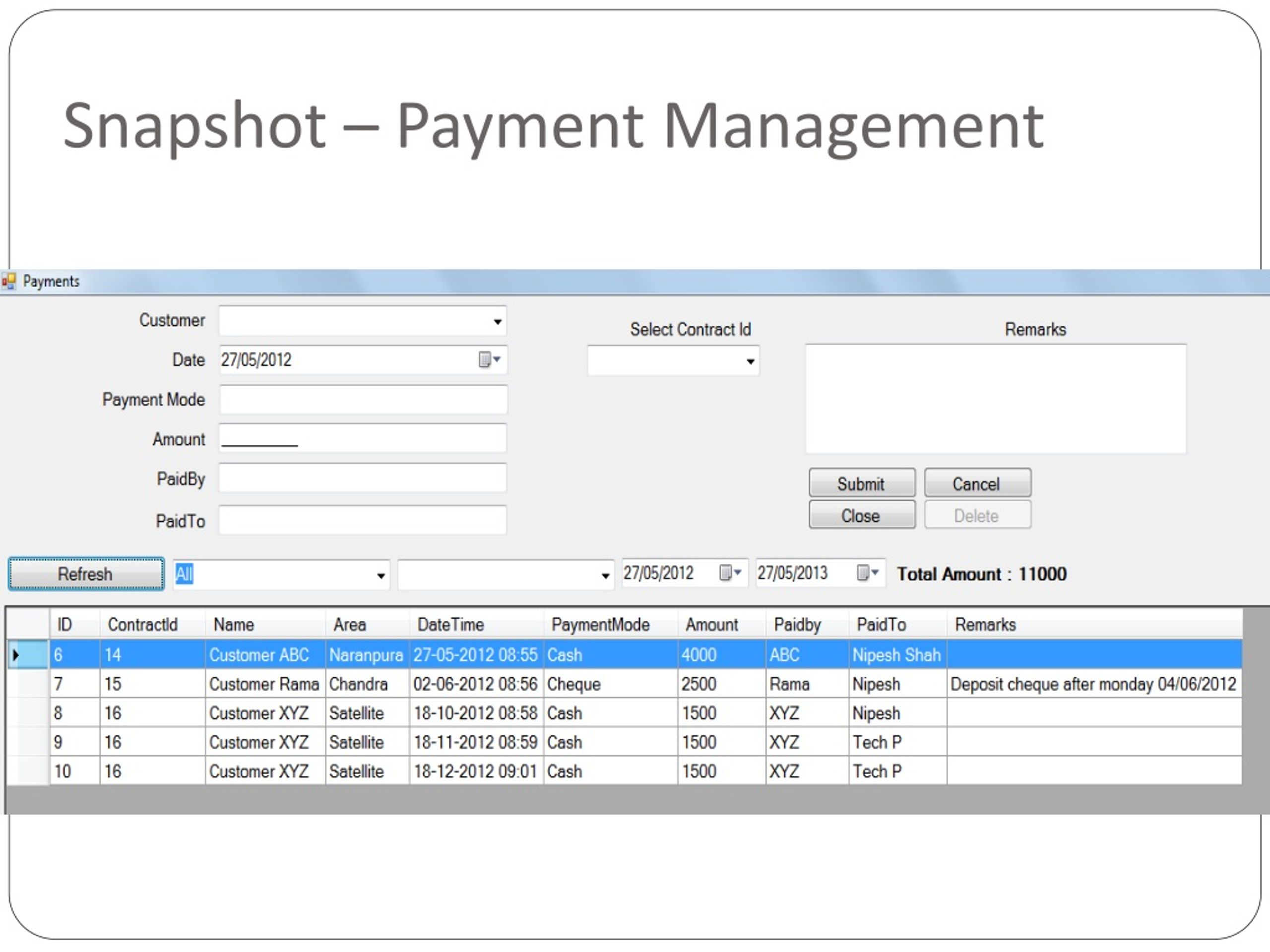Sort by the Area column header
Image resolution: width=1270 pixels, height=952 pixels.
[368, 624]
